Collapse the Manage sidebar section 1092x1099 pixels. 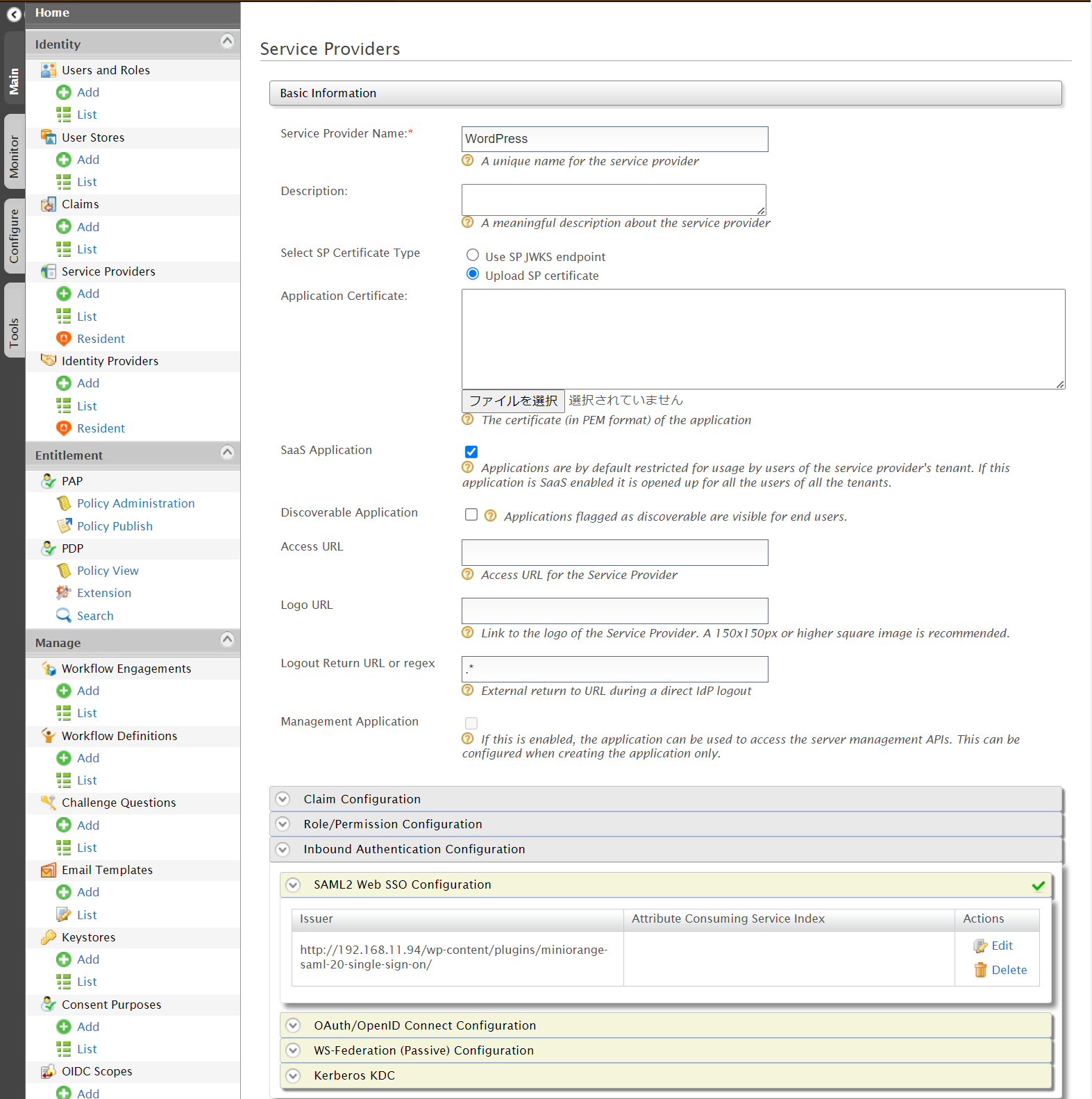227,639
